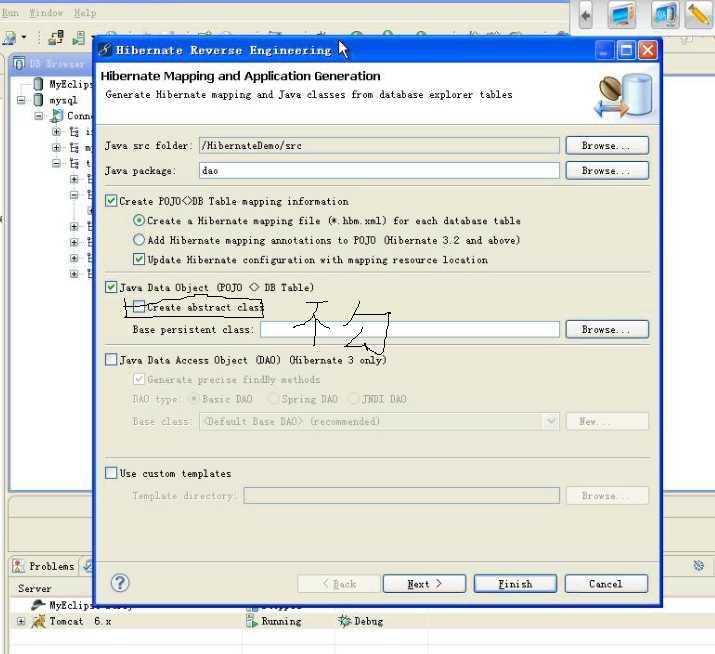Click the Java package input field
715x654 pixels.
pyautogui.click(x=379, y=170)
